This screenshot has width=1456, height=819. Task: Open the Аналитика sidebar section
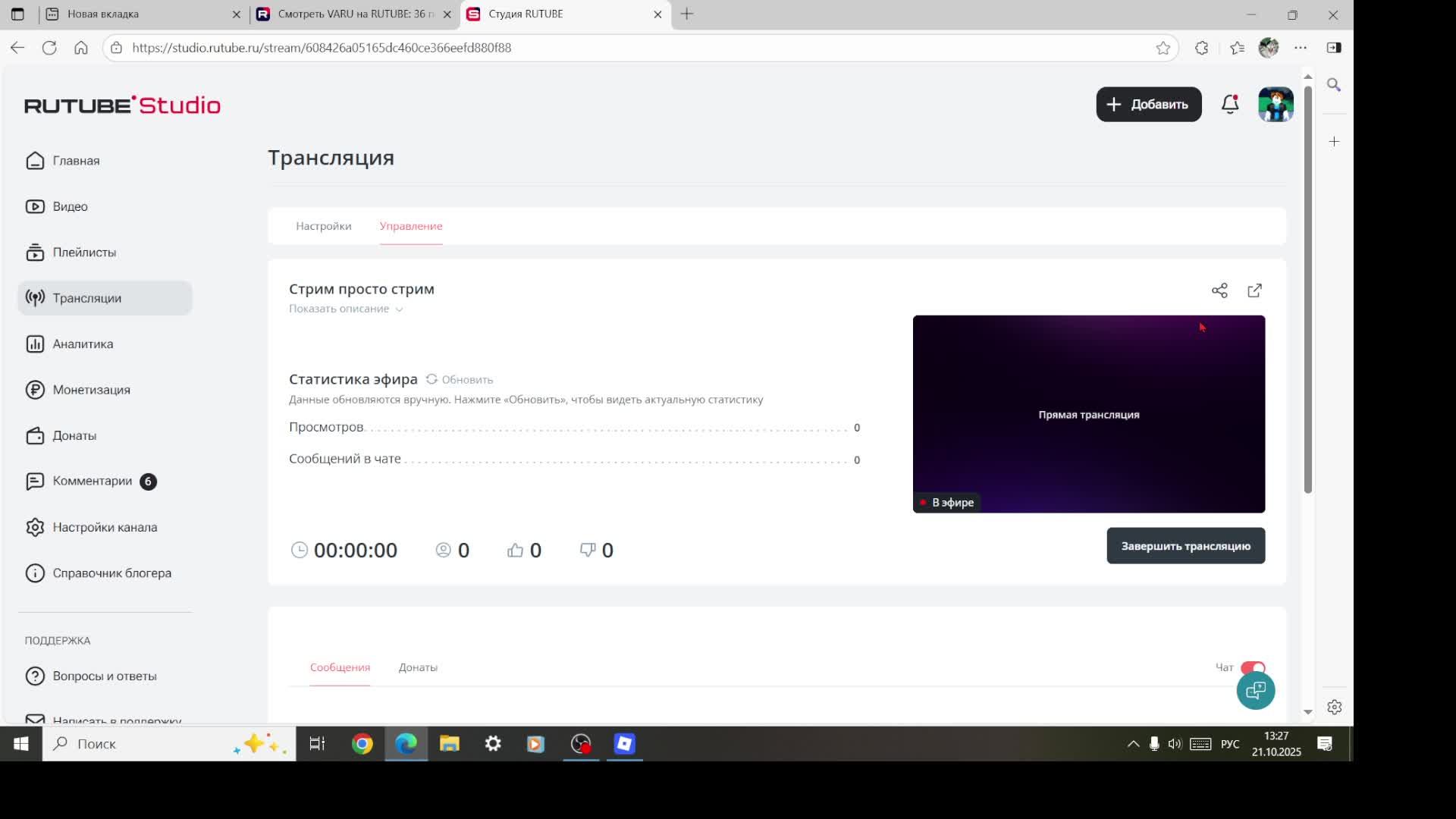[83, 344]
